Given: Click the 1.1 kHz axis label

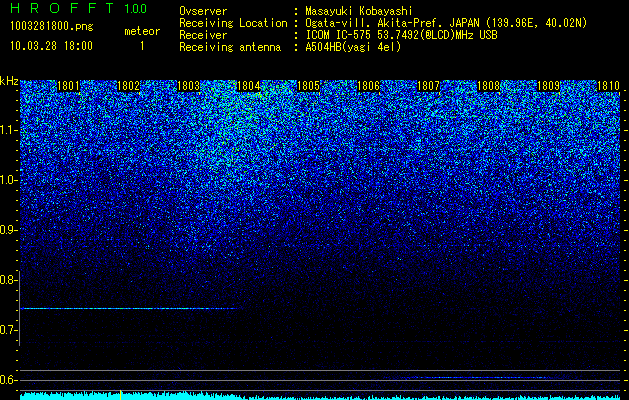Looking at the screenshot, I should click(8, 130).
